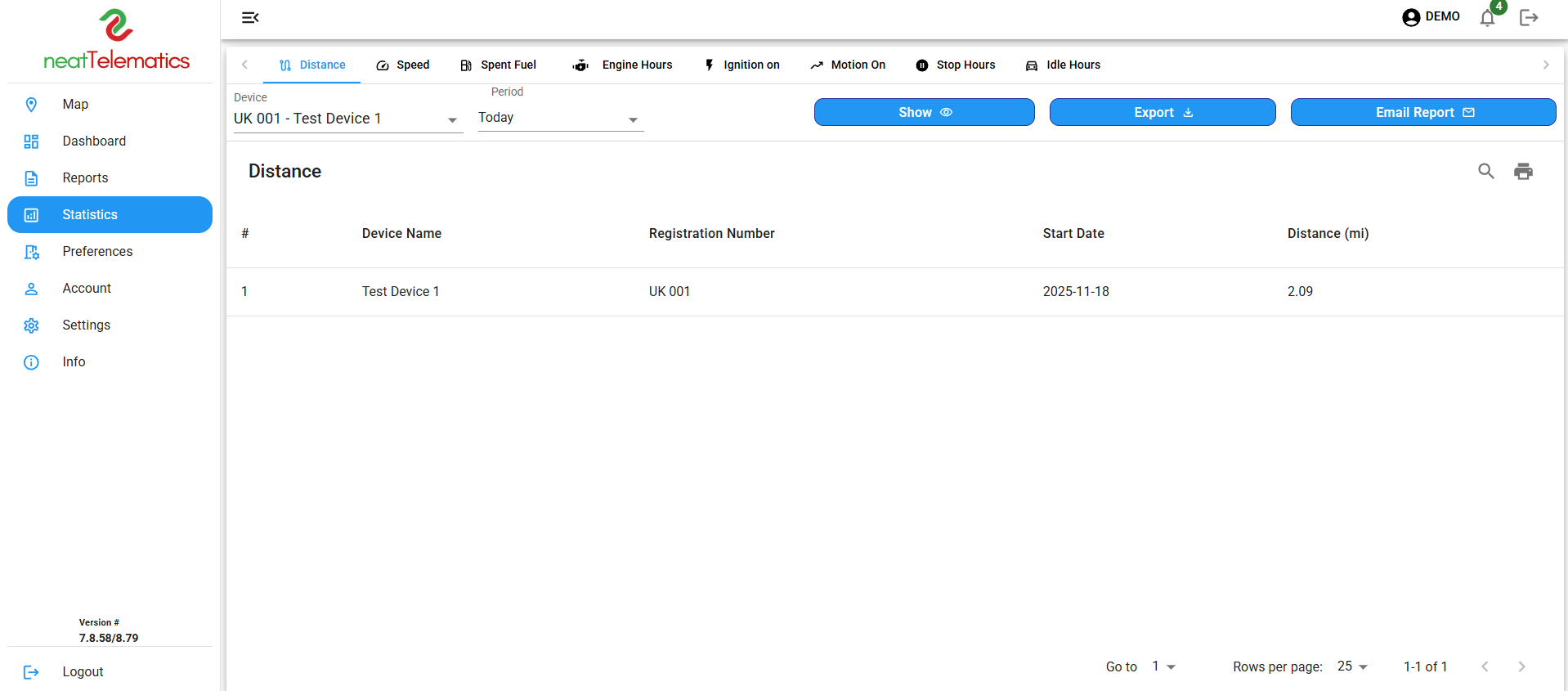Click sign-out icon in top bar
This screenshot has height=691, width=1568.
(1529, 18)
